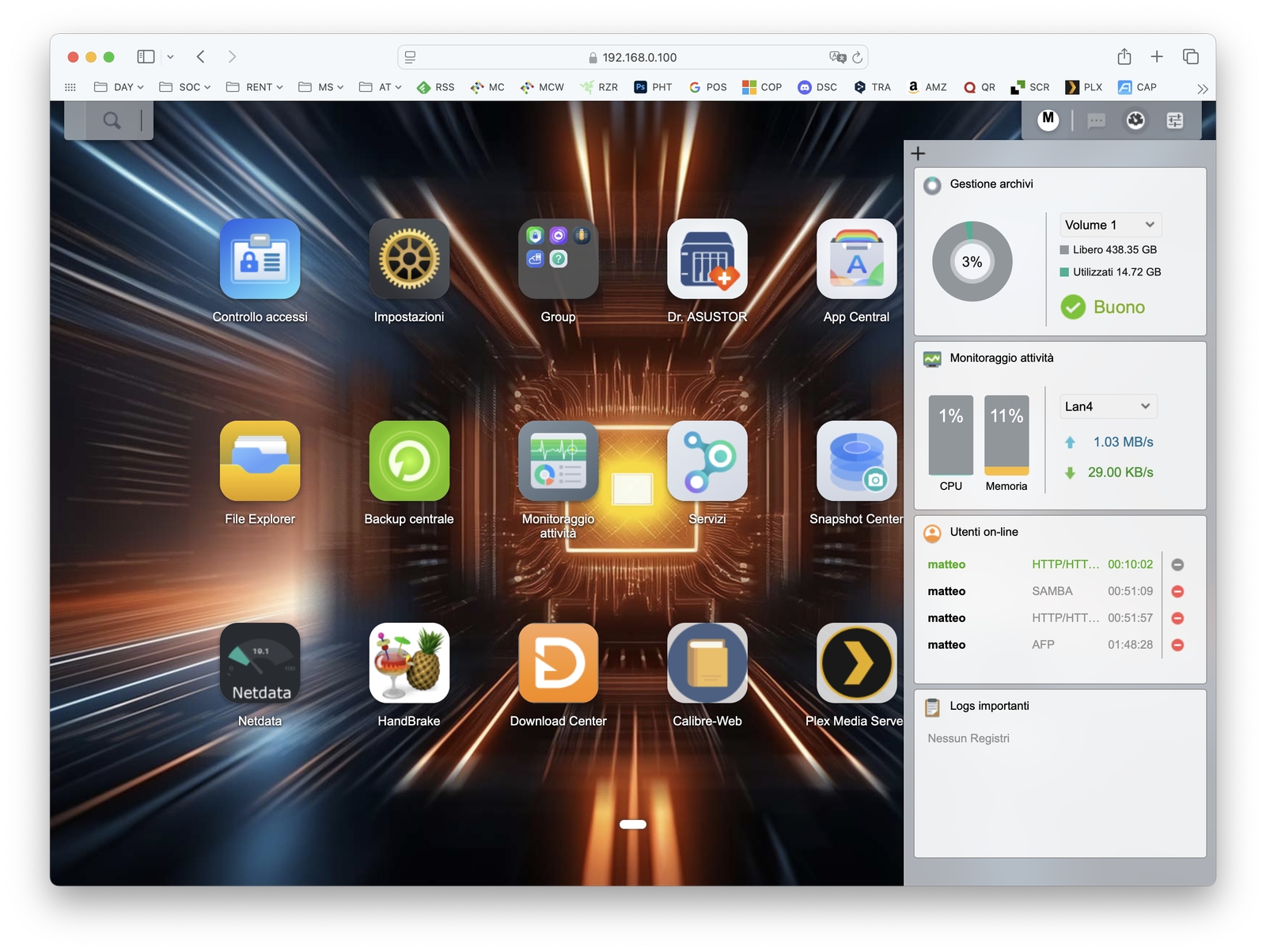The image size is (1266, 952).
Task: Show the bookmarks apps grid
Action: 70,87
